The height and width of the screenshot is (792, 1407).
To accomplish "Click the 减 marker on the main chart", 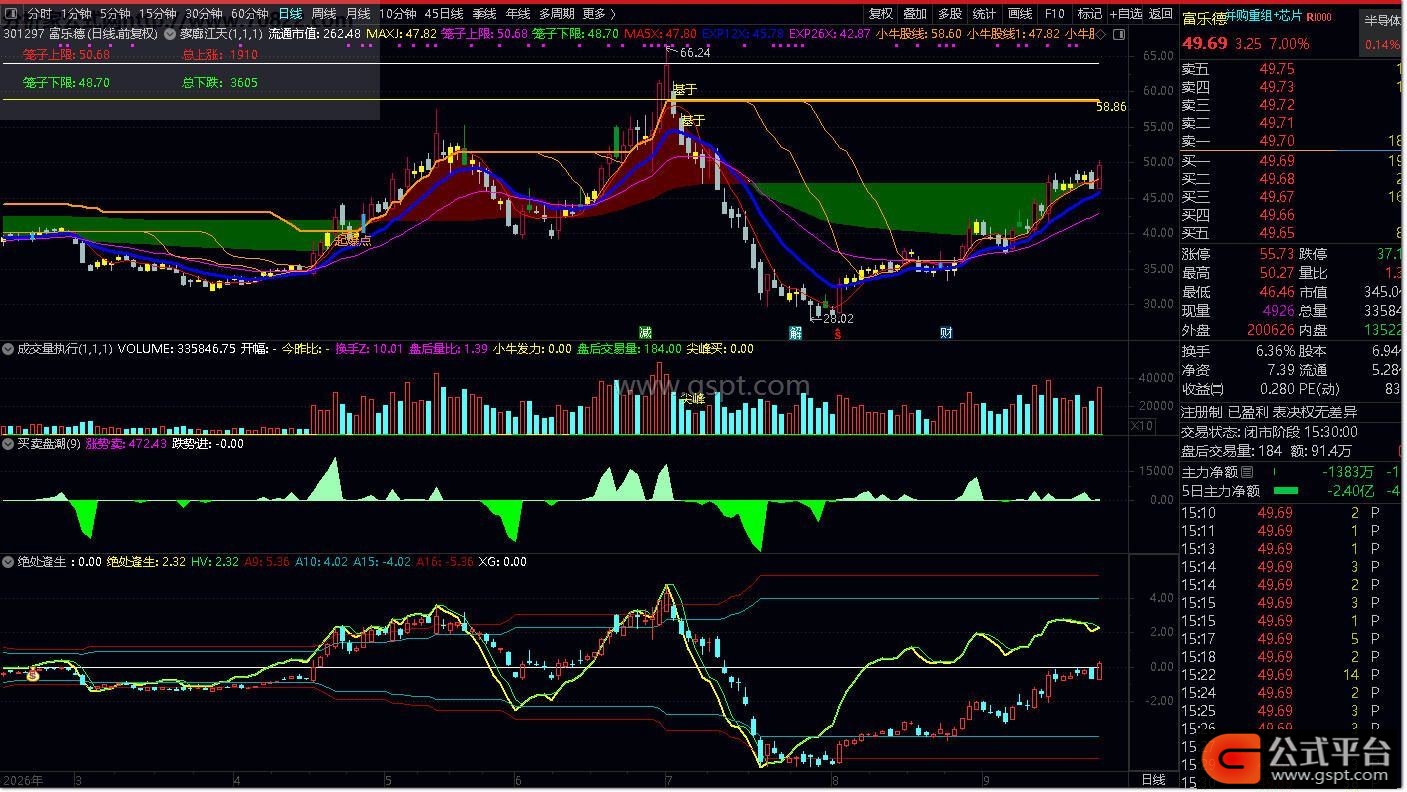I will (x=646, y=333).
